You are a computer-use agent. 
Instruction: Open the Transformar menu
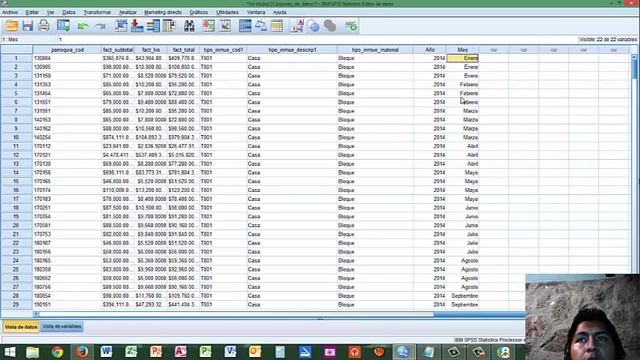pyautogui.click(x=97, y=12)
